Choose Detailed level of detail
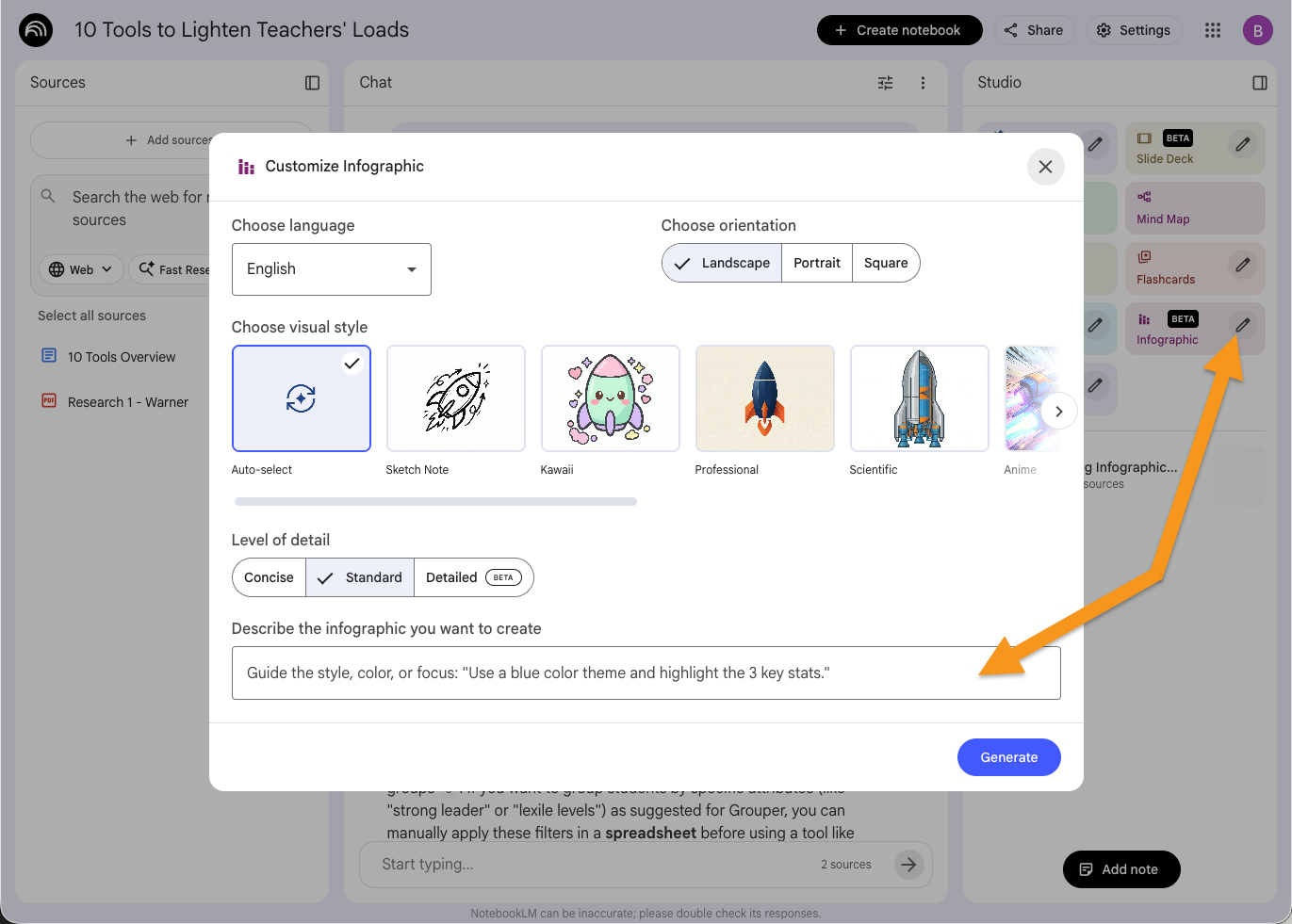This screenshot has width=1292, height=924. 472,577
